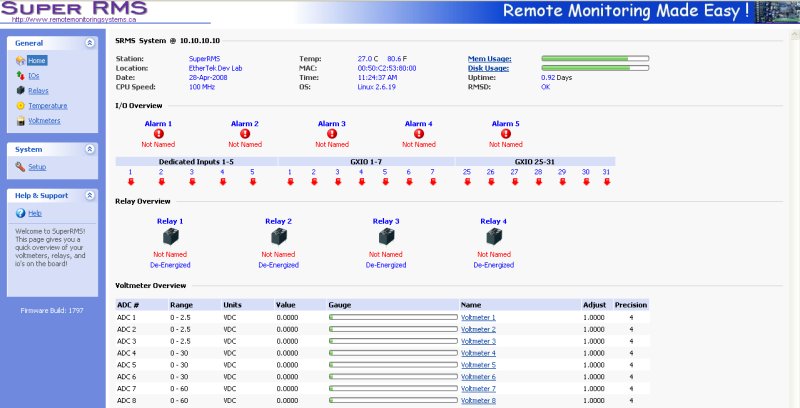800x408 pixels.
Task: Open the IOs page from sidebar
Action: 33,75
